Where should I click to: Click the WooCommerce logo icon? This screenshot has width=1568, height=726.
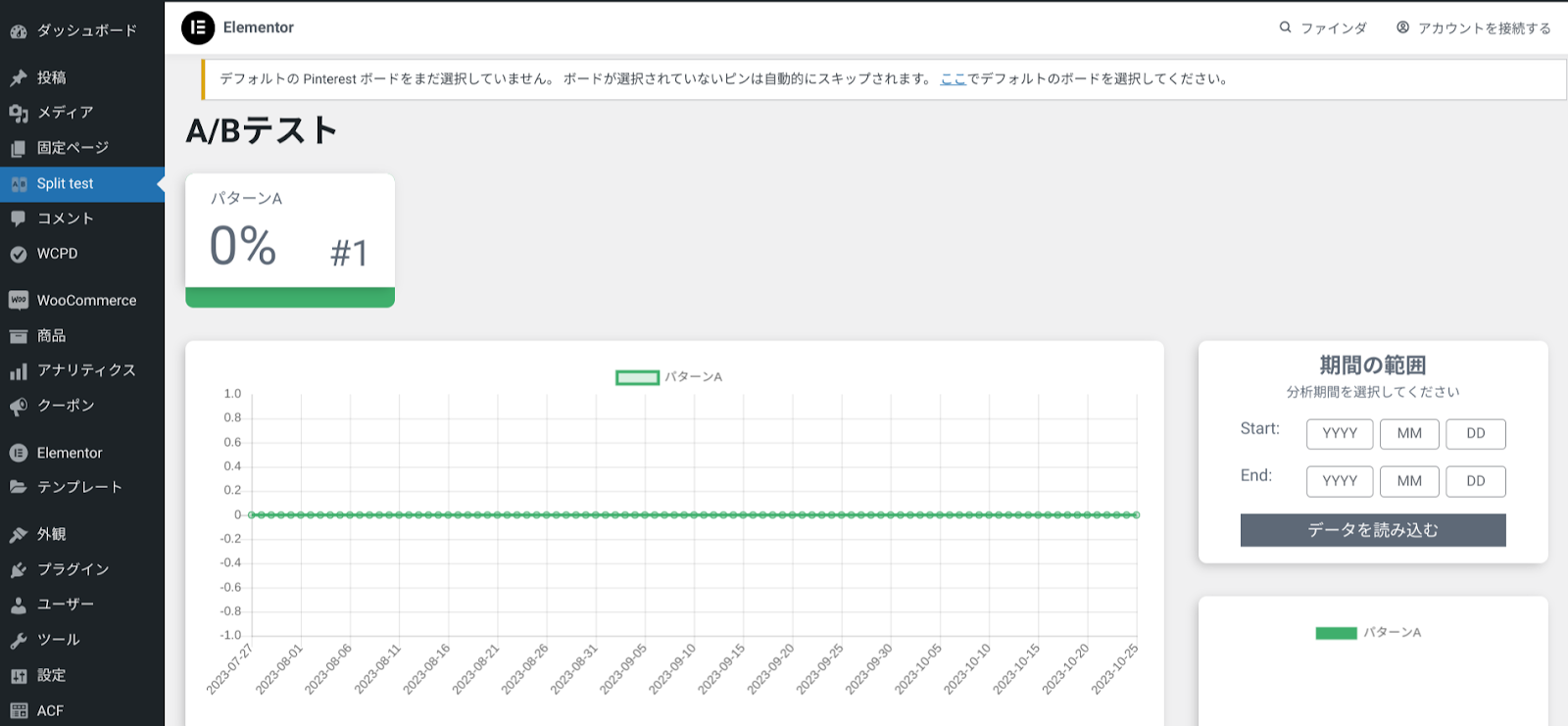[19, 301]
